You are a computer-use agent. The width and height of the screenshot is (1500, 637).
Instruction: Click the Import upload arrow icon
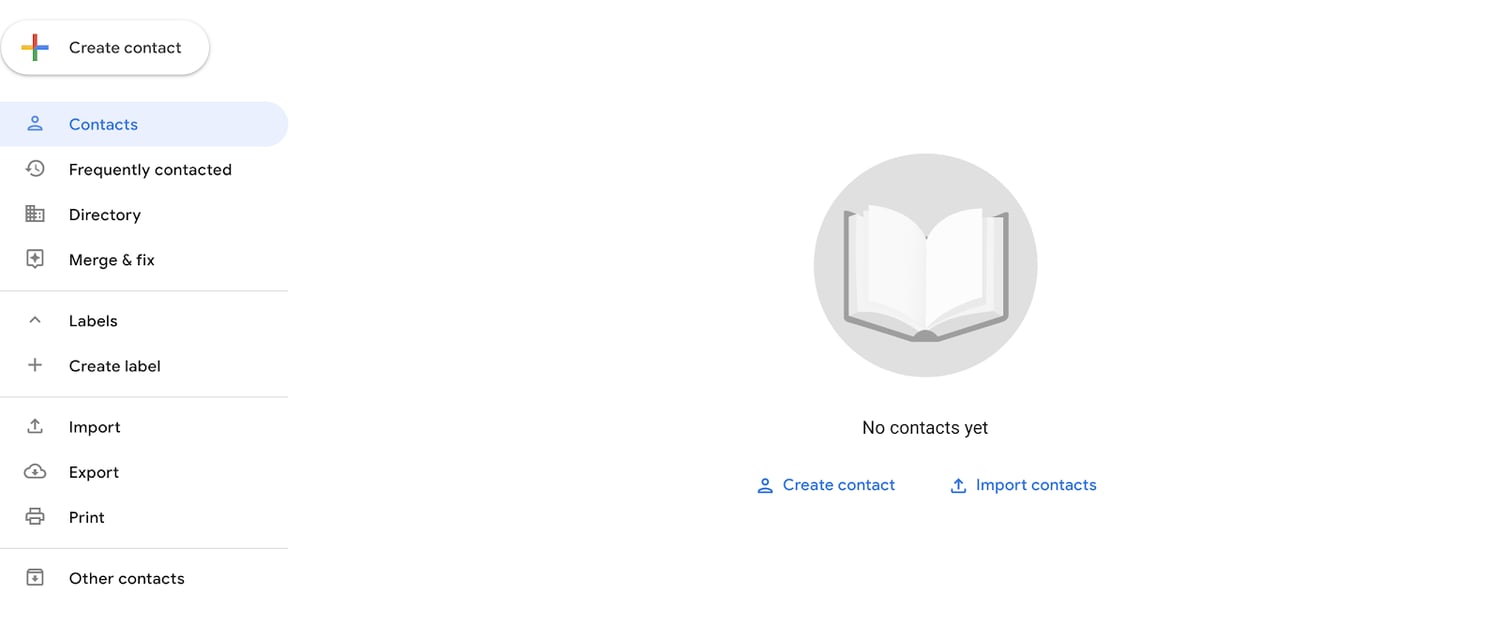point(35,426)
